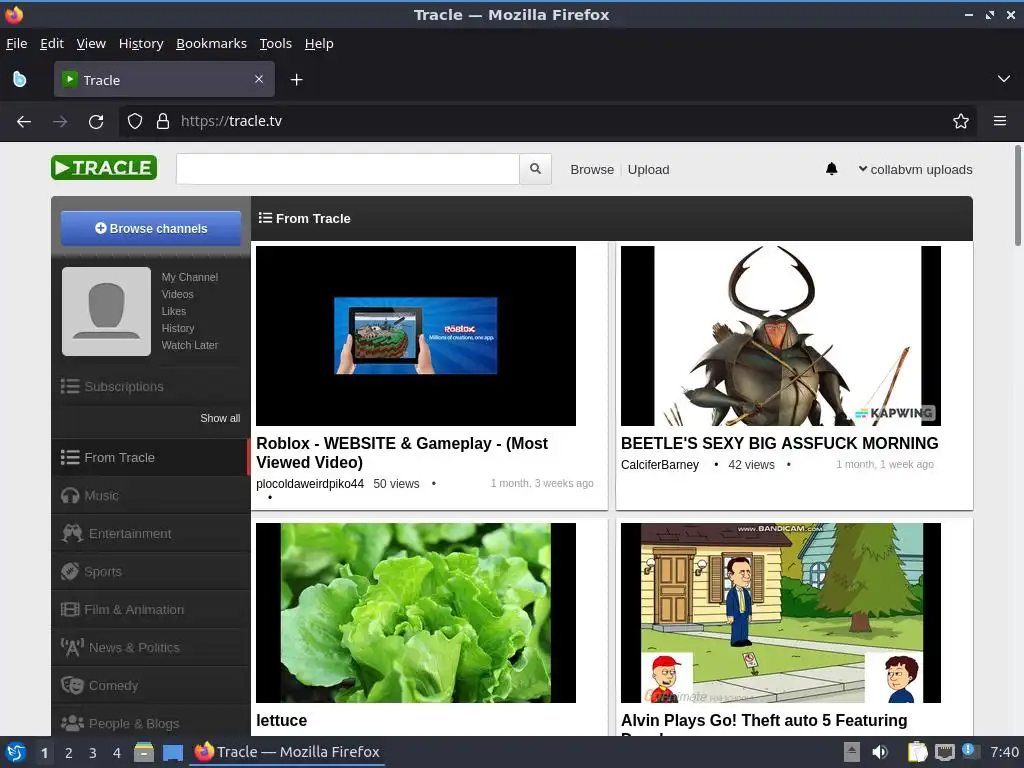Open the Edit menu
Image resolution: width=1024 pixels, height=768 pixels.
point(52,44)
